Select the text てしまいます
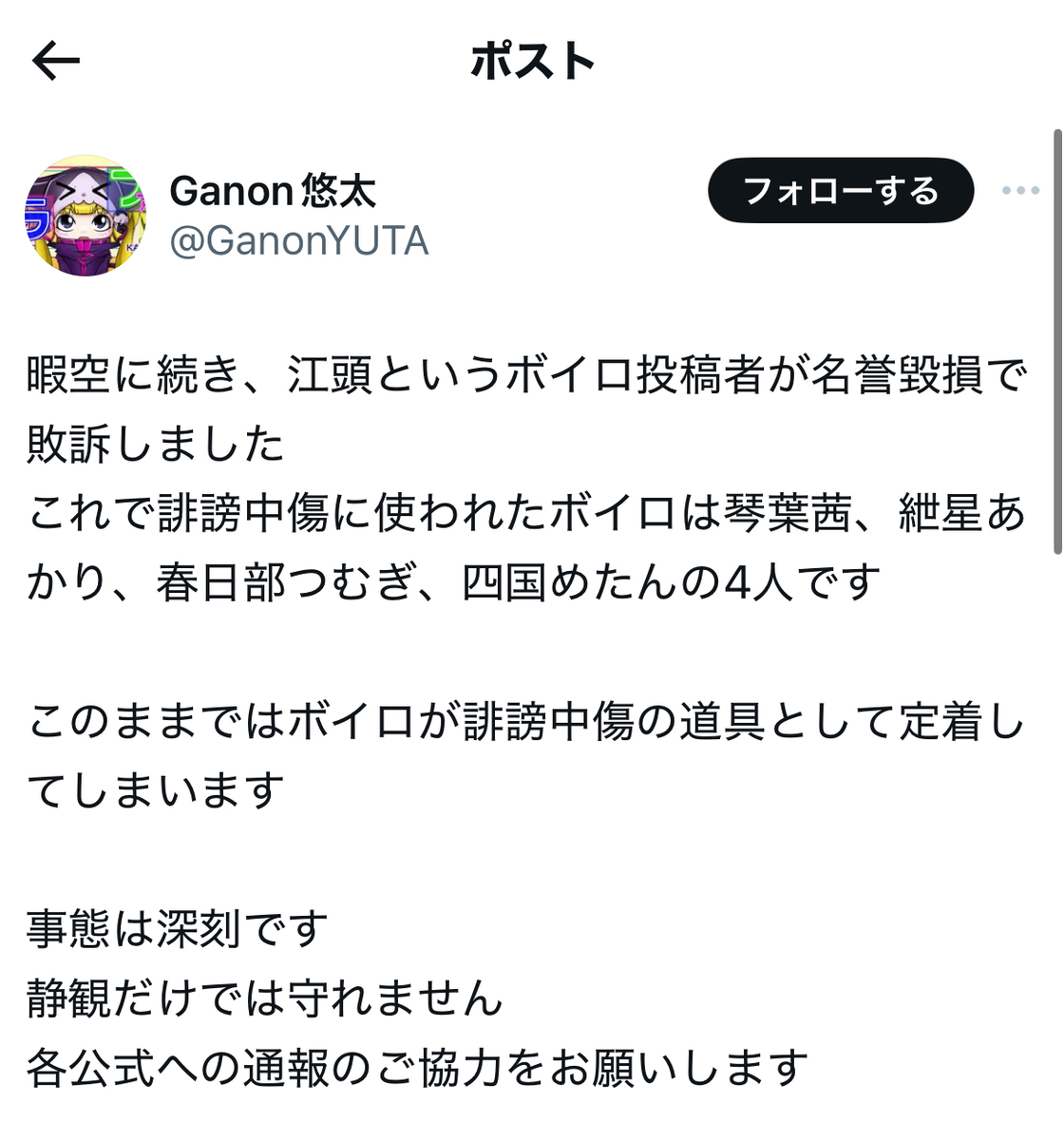Image resolution: width=1064 pixels, height=1140 pixels. tap(156, 790)
